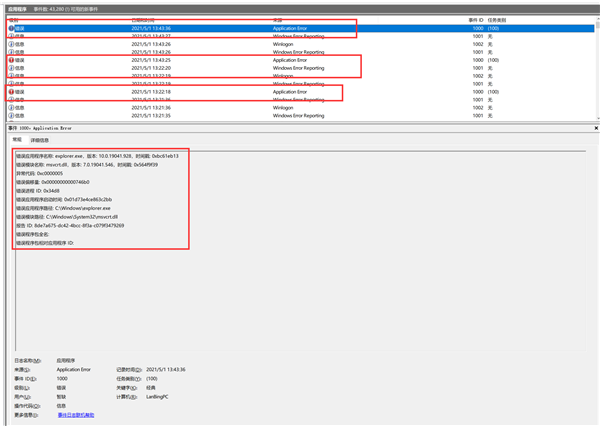Sort the event list by 级别 column header
The image size is (600, 426).
14,20
